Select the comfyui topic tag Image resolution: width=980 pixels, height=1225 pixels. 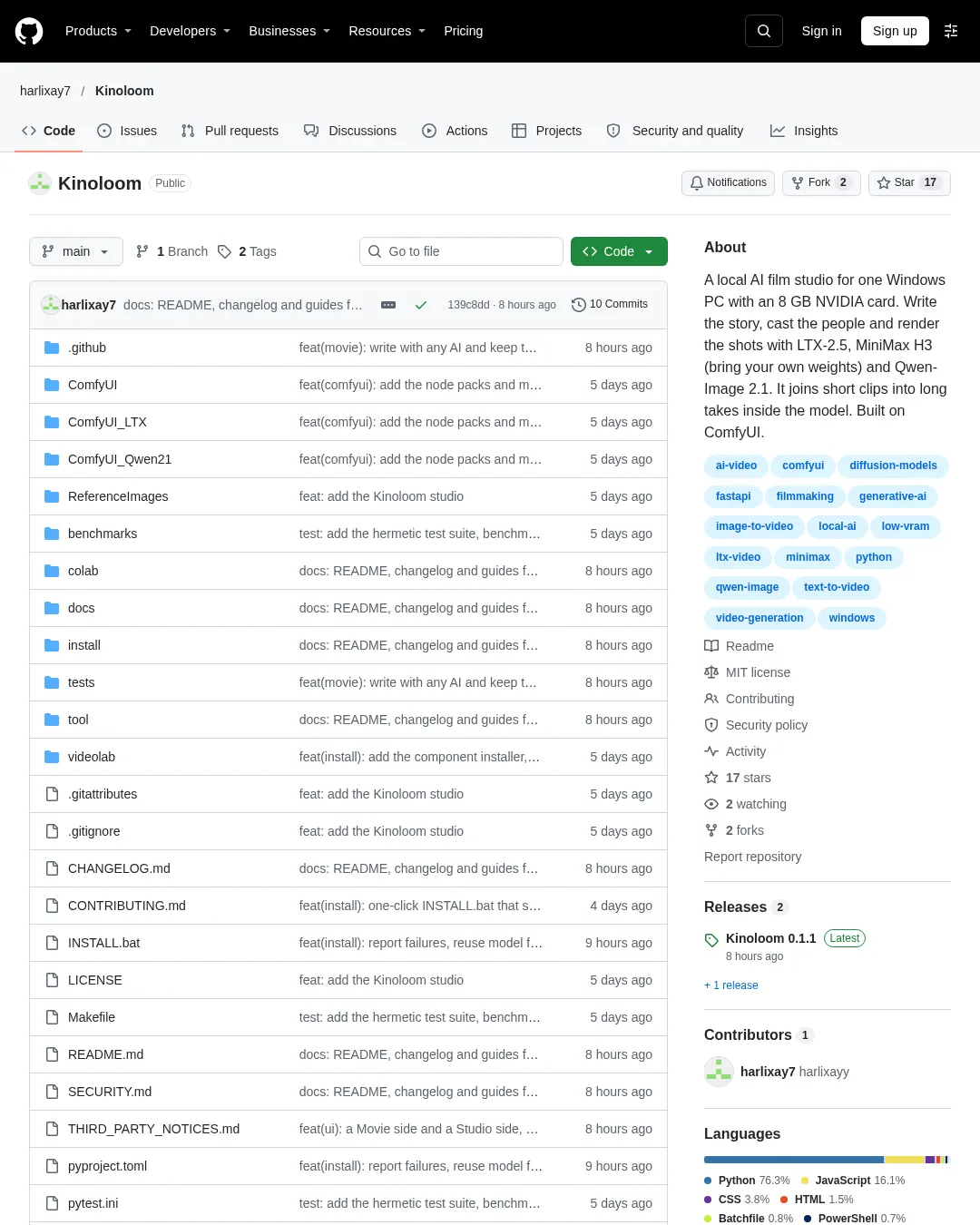pyautogui.click(x=803, y=465)
